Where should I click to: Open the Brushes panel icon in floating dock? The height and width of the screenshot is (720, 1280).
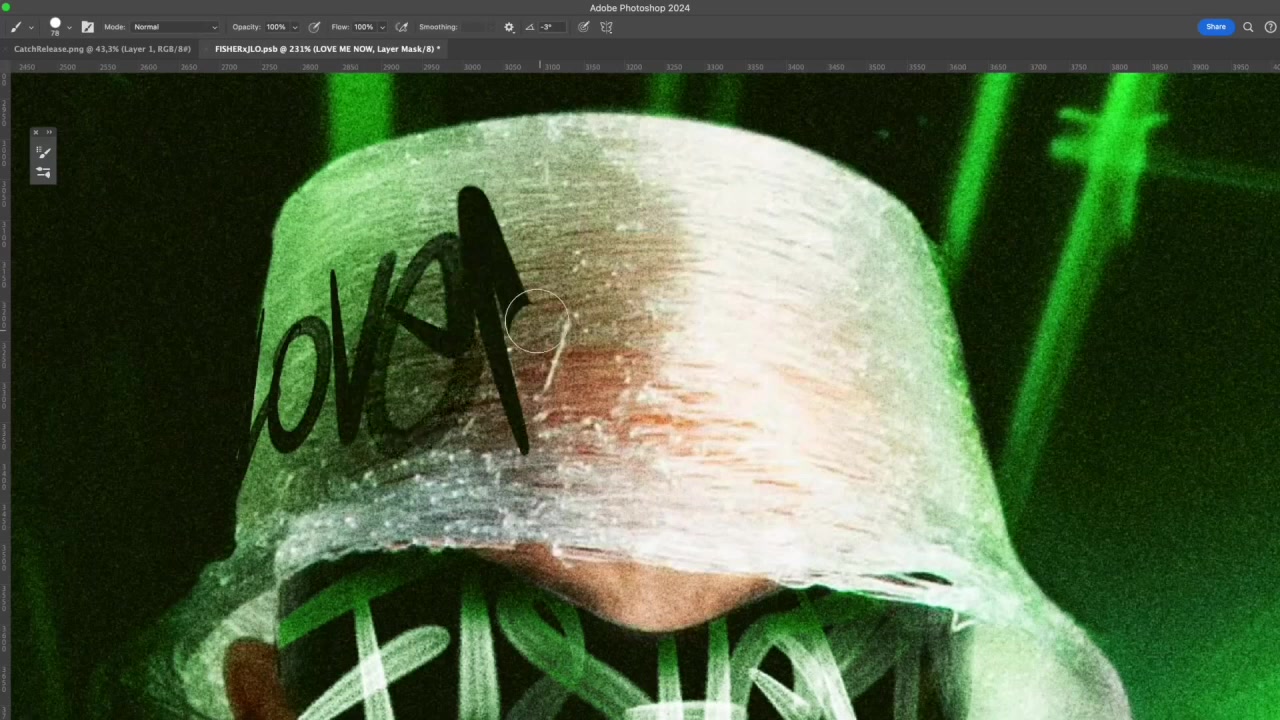43,152
